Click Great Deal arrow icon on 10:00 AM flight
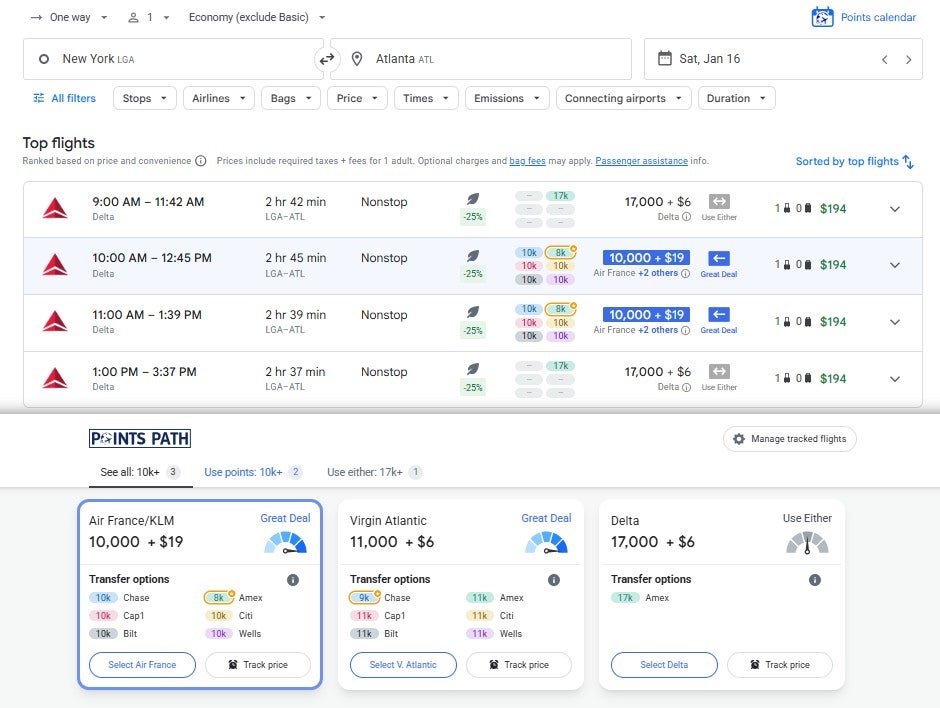940x708 pixels. [x=719, y=258]
